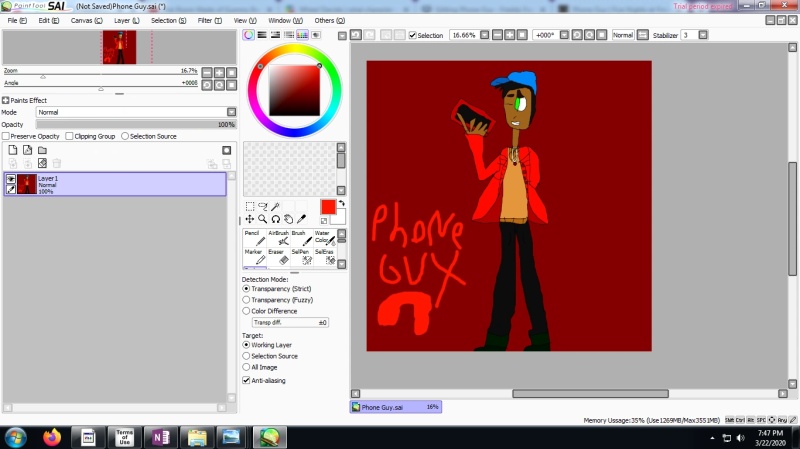Expand the Paints Effect section
The width and height of the screenshot is (800, 449).
tap(6, 101)
